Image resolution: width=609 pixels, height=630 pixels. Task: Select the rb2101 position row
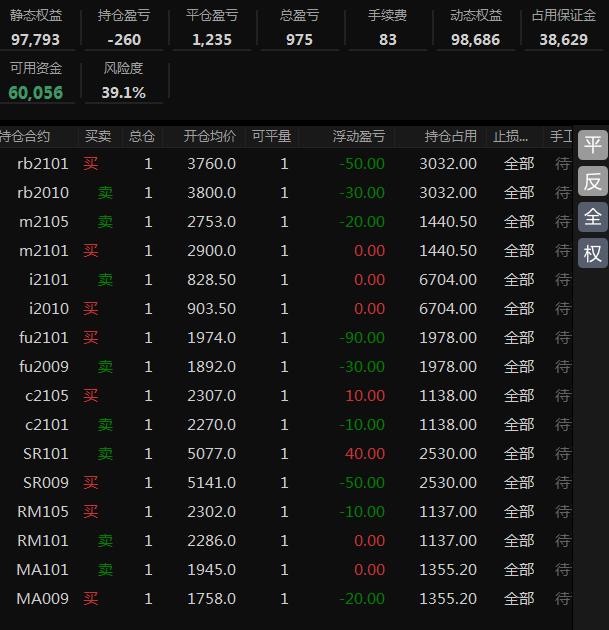tap(286, 164)
